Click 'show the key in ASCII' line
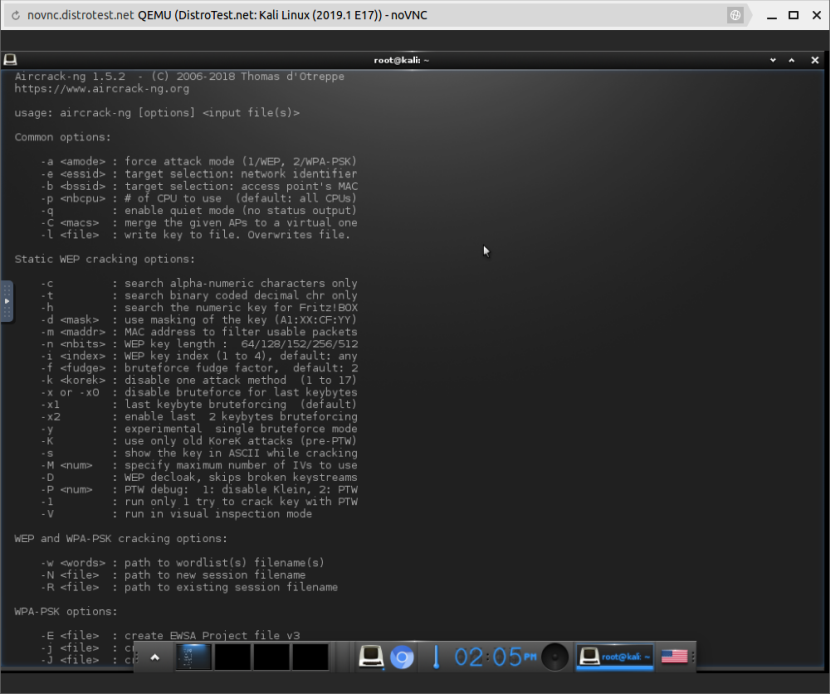Viewport: 830px width, 694px height. coord(199,453)
